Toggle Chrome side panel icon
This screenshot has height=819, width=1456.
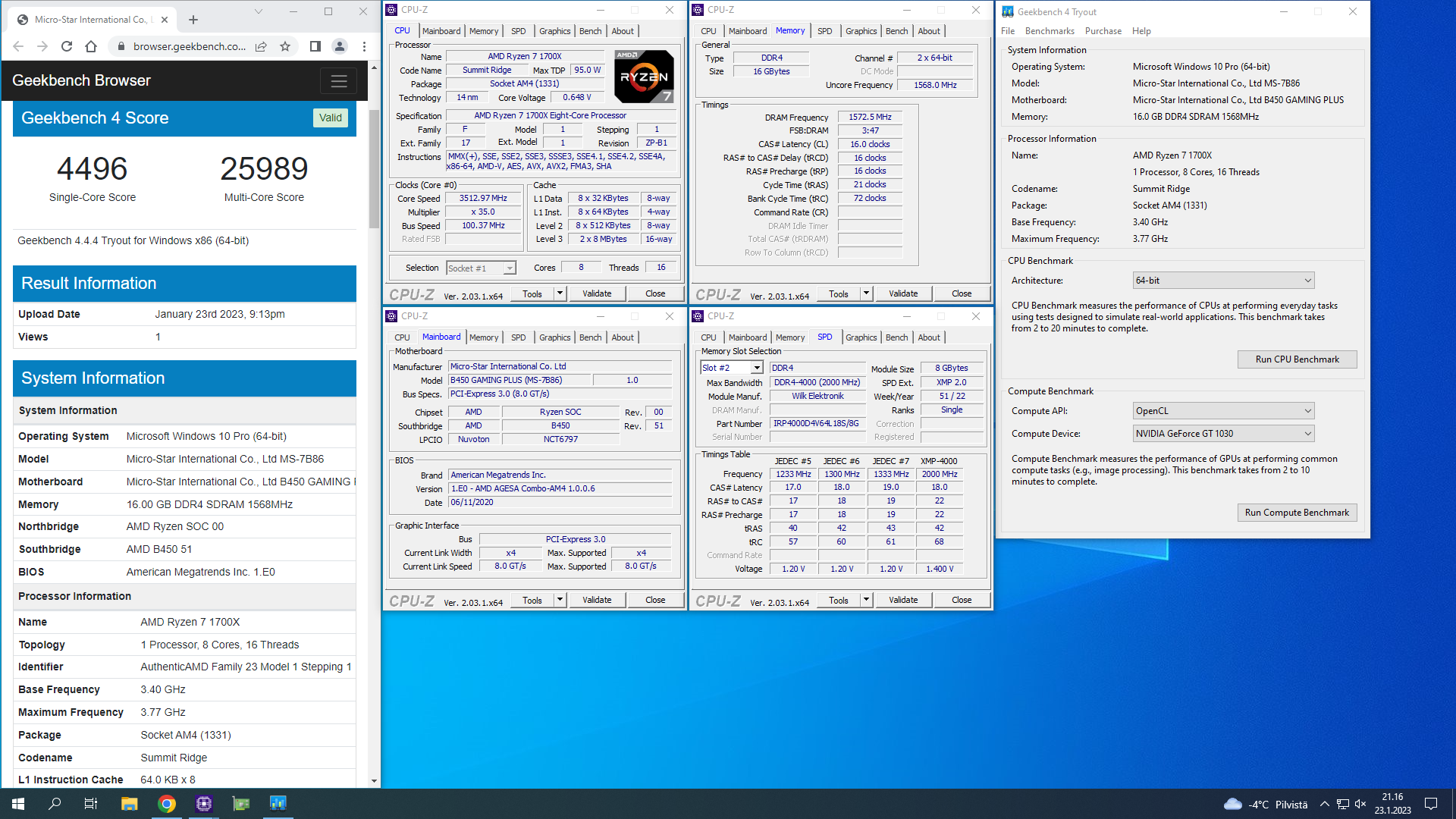pos(315,46)
